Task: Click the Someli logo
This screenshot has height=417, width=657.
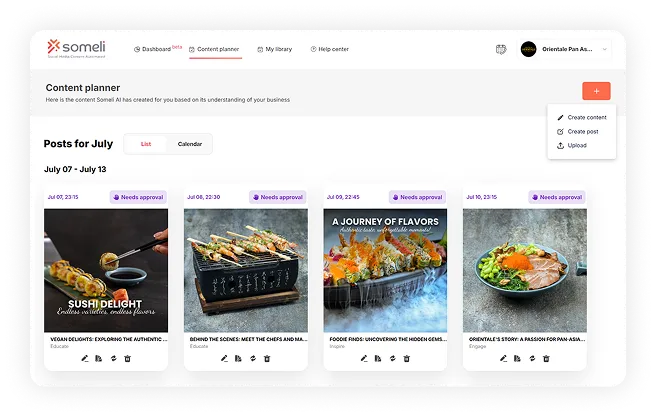Action: coord(76,49)
